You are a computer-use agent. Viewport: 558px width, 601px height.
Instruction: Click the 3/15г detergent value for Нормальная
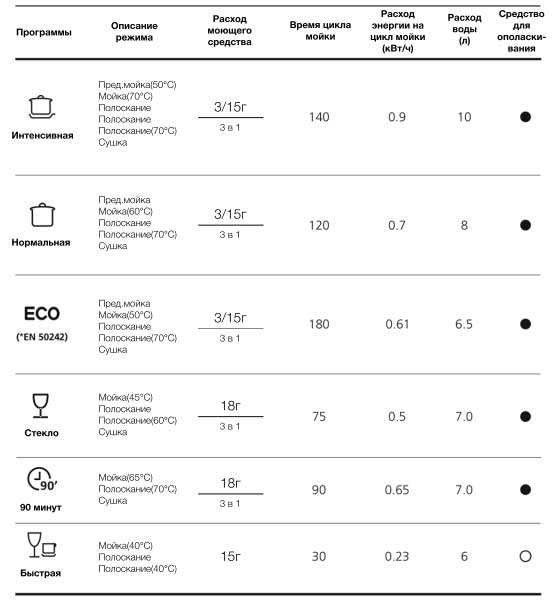(x=230, y=214)
